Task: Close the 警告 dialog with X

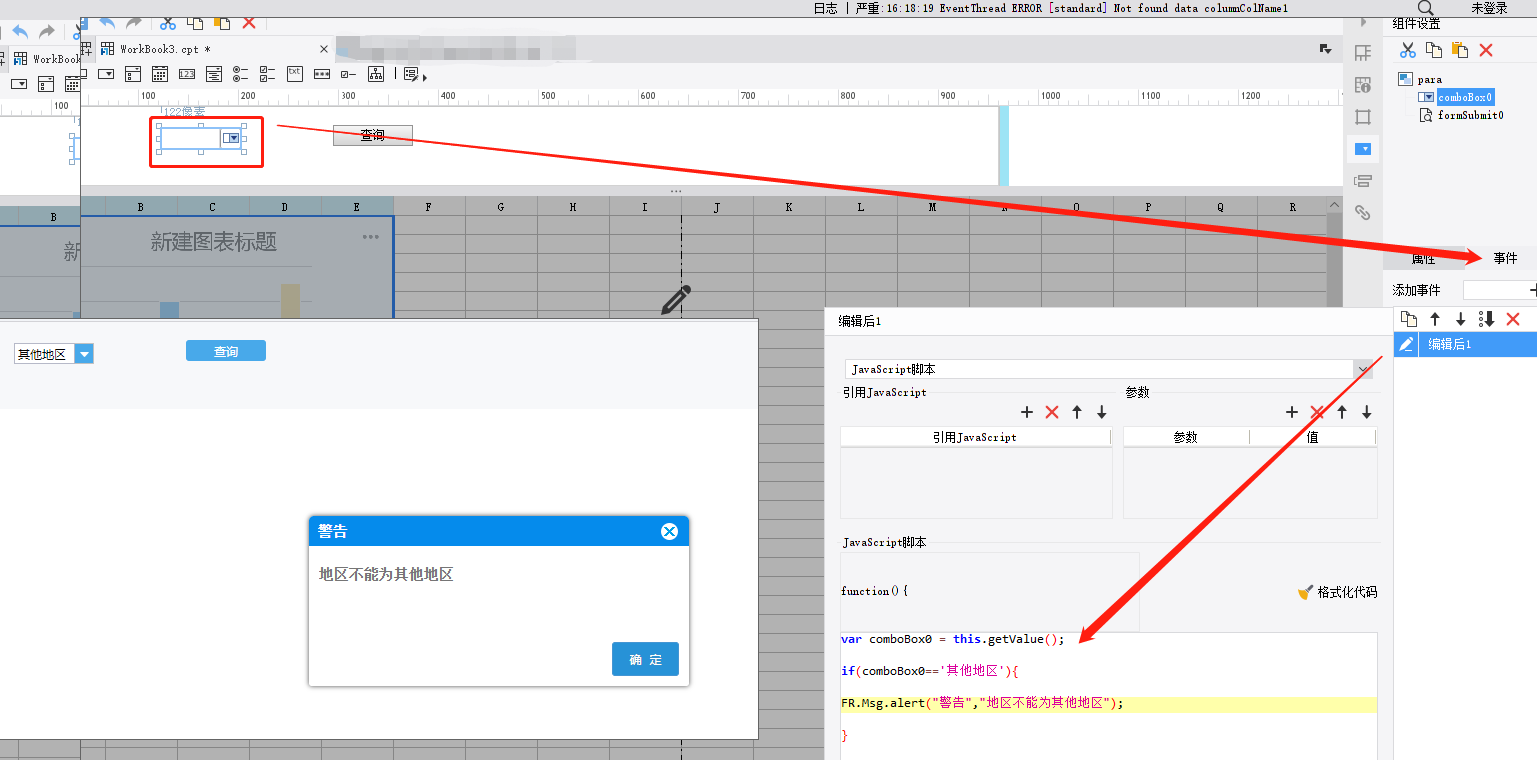Action: (670, 531)
